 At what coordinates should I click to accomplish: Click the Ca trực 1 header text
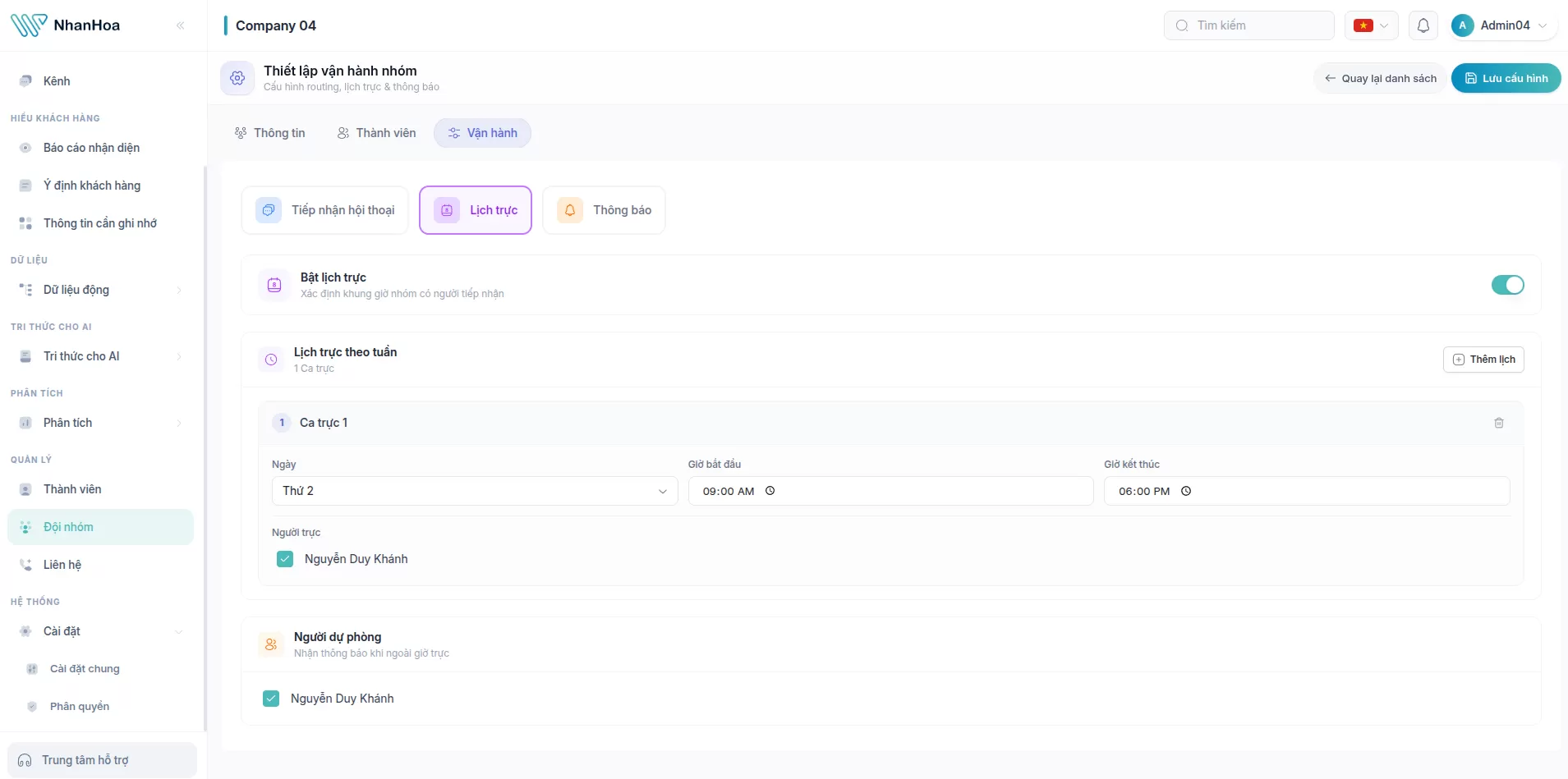point(324,423)
